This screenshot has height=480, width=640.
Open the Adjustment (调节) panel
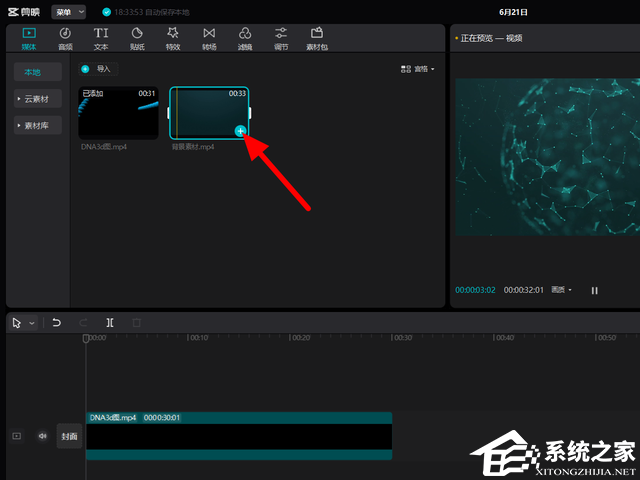(281, 38)
